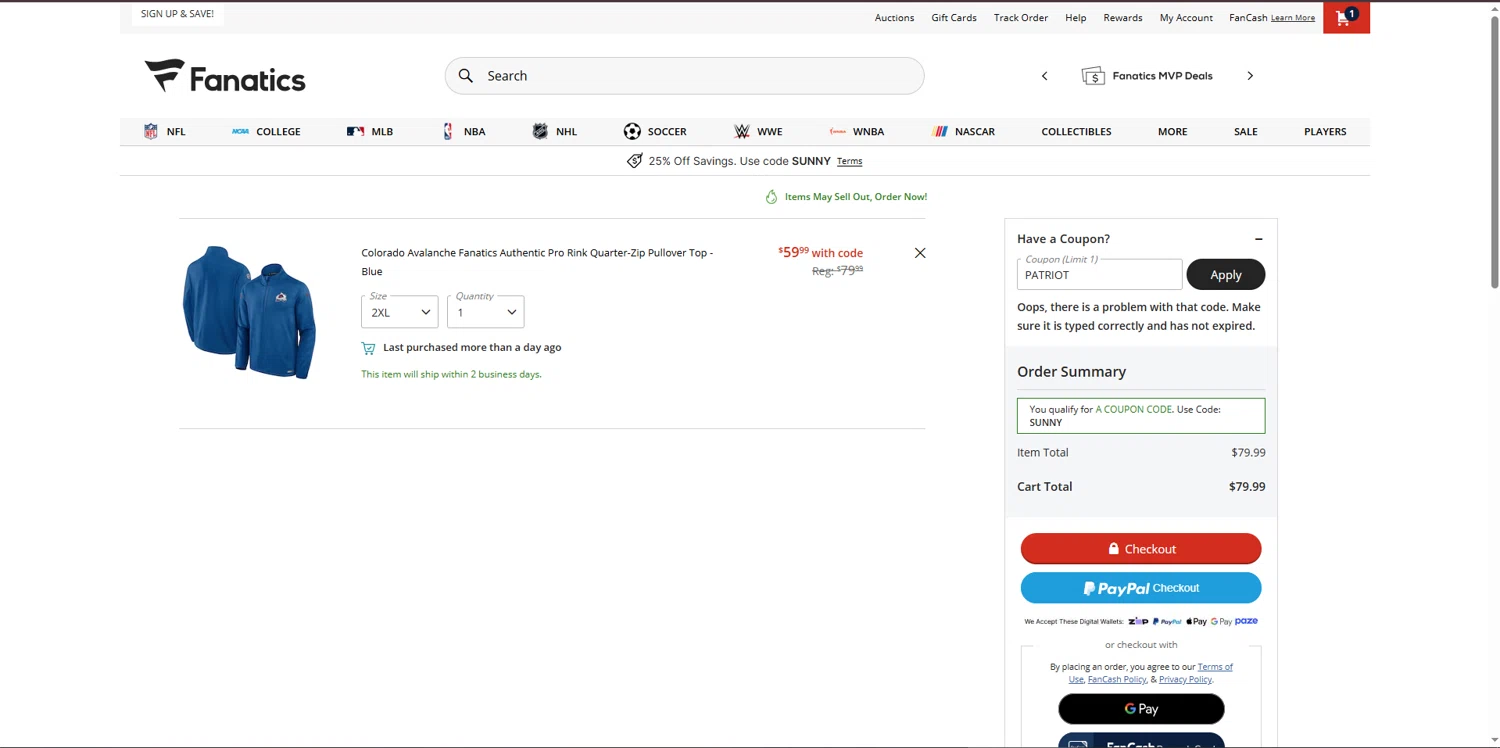The height and width of the screenshot is (748, 1500).
Task: Open the Gift Cards link
Action: pos(954,18)
